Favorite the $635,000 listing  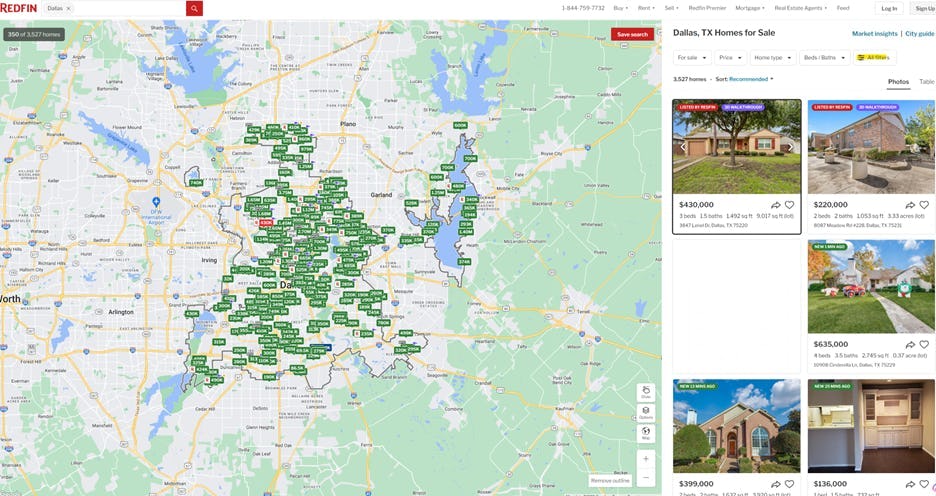point(924,344)
